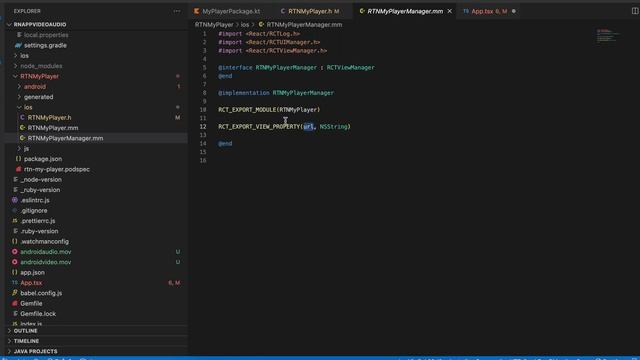Click the video icon beside androidaudio.mov

tap(15, 252)
